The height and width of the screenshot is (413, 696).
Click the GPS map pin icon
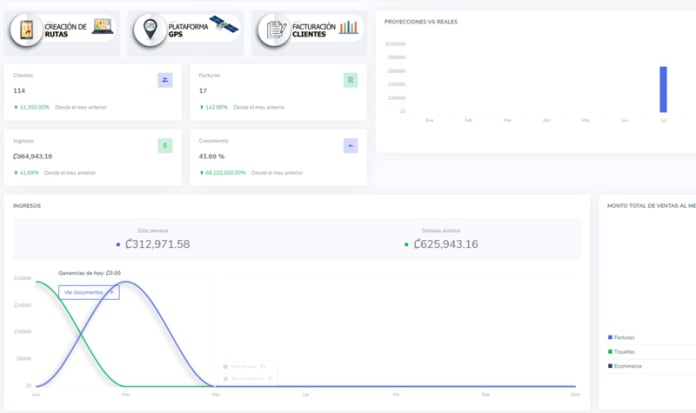tap(151, 32)
